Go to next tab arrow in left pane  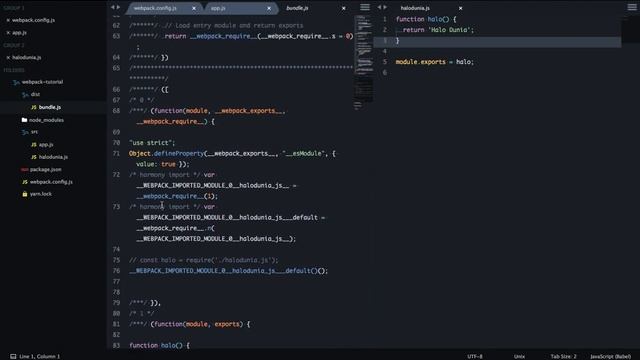(118, 7)
